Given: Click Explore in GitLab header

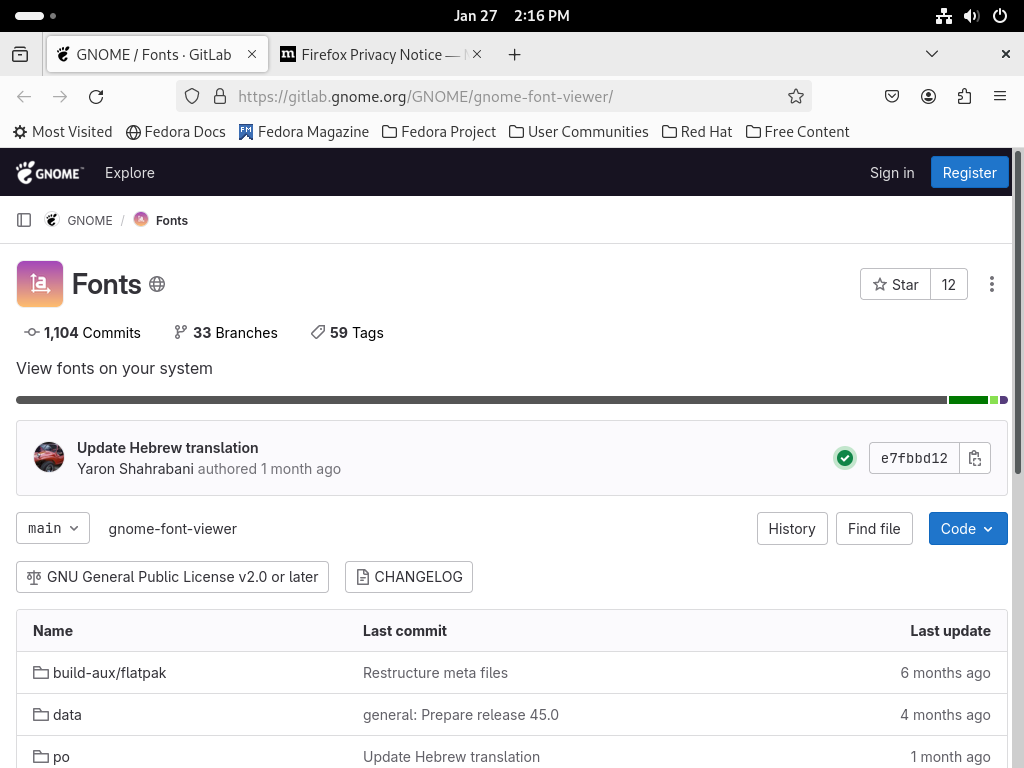Looking at the screenshot, I should [130, 172].
